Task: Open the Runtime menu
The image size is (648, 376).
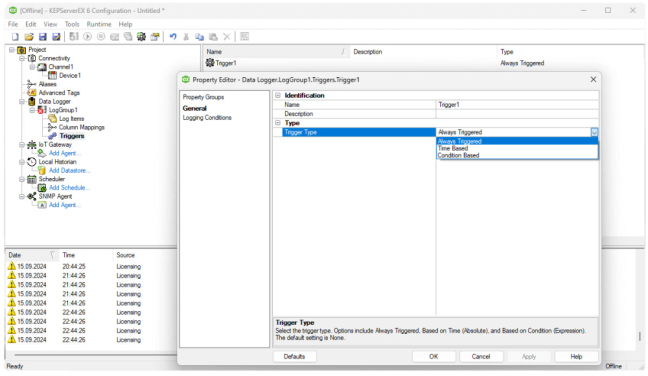Action: pyautogui.click(x=99, y=24)
